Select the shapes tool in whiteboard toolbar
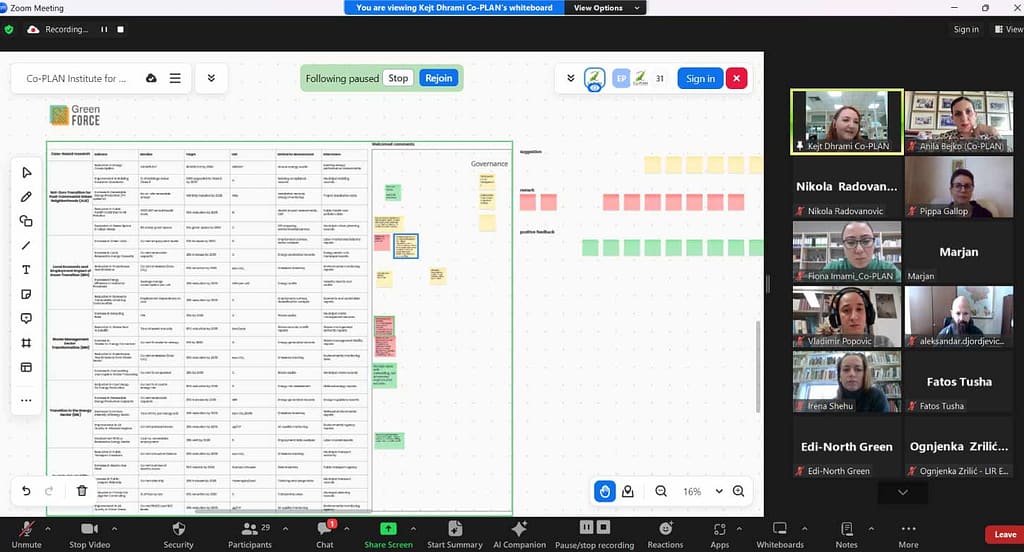1024x552 pixels. [26, 221]
